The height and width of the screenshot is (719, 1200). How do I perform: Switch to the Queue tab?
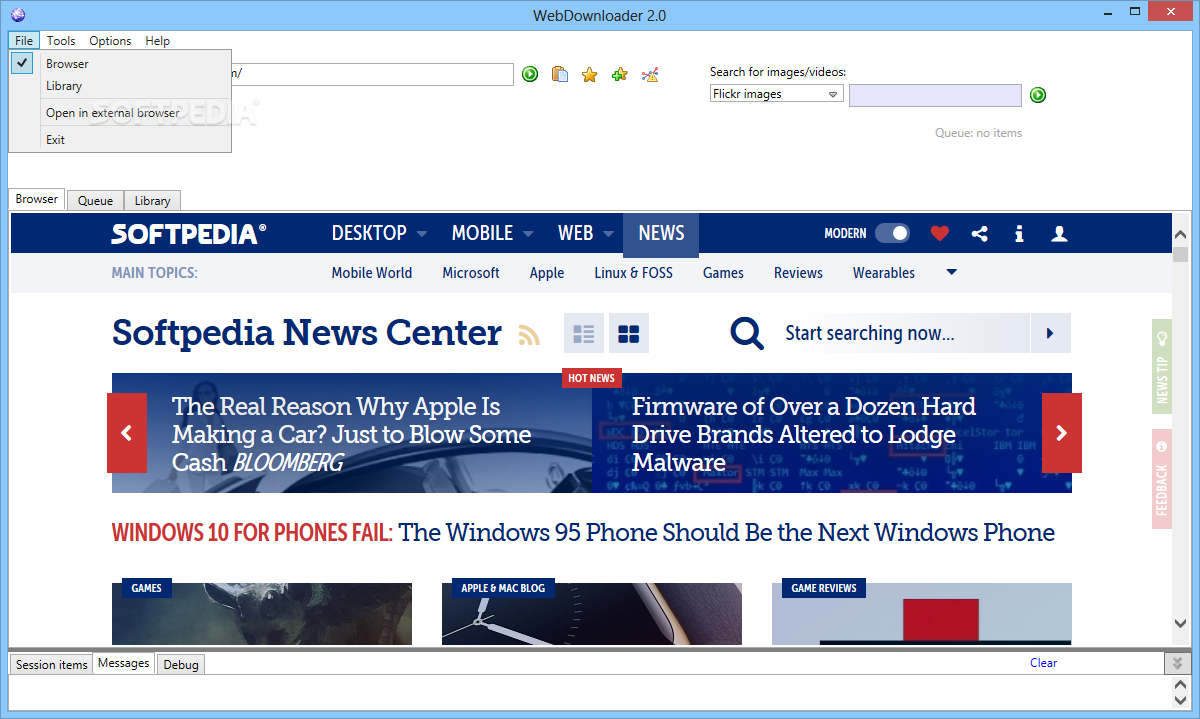95,201
